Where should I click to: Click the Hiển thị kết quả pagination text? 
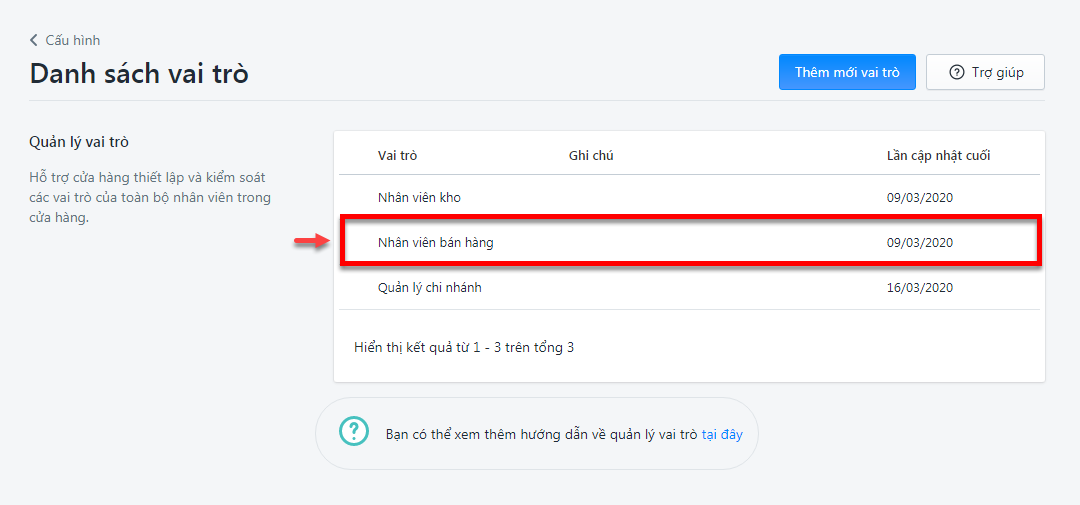pyautogui.click(x=464, y=347)
